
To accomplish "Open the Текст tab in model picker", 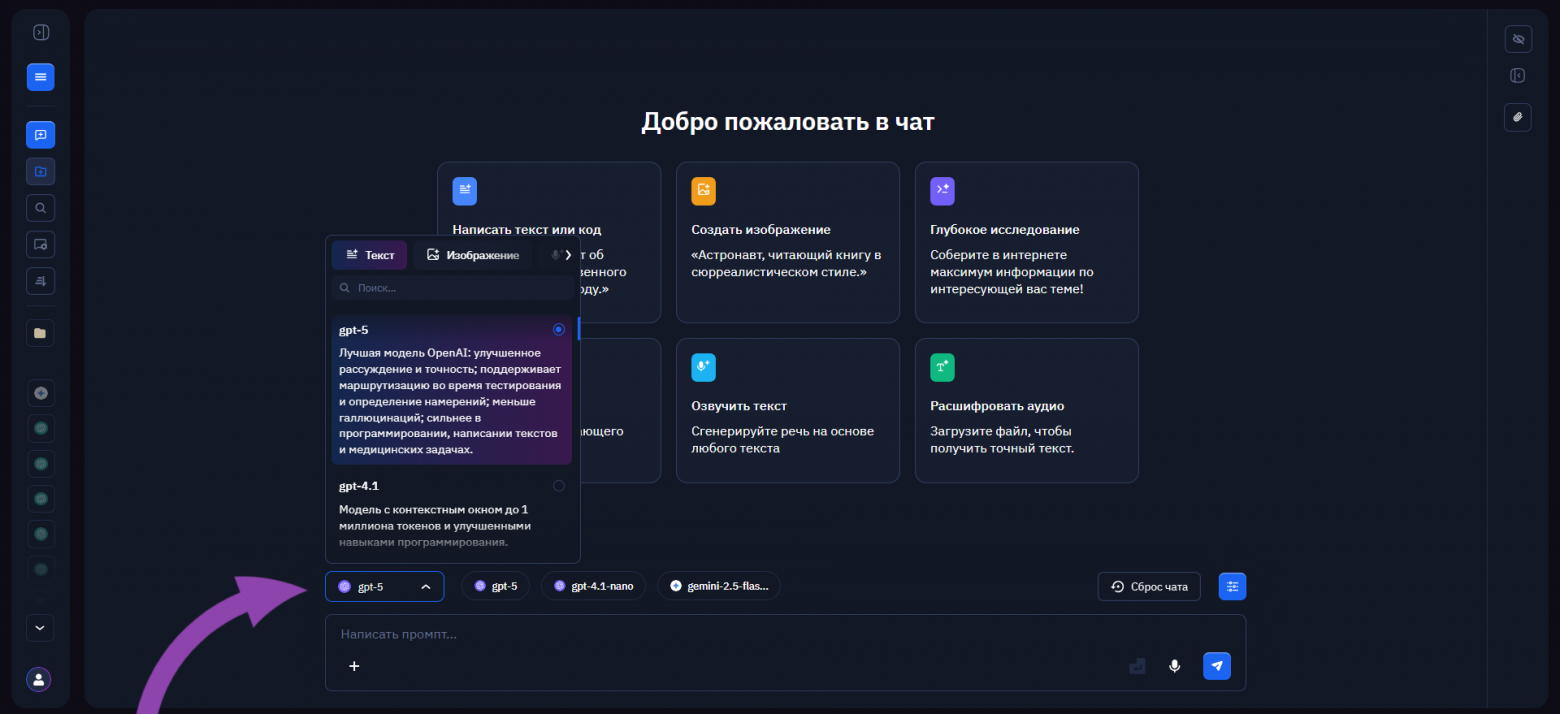I will [369, 254].
